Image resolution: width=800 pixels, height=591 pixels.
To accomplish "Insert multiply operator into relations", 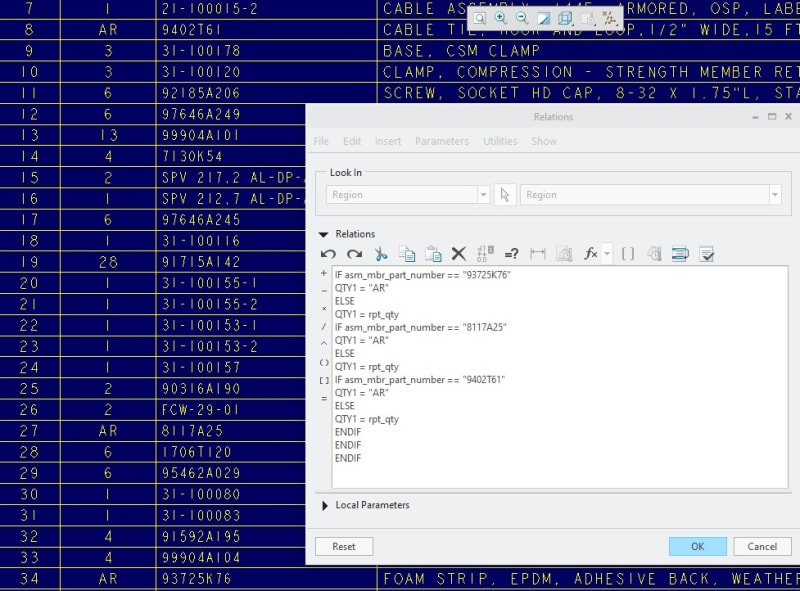I will 323,309.
